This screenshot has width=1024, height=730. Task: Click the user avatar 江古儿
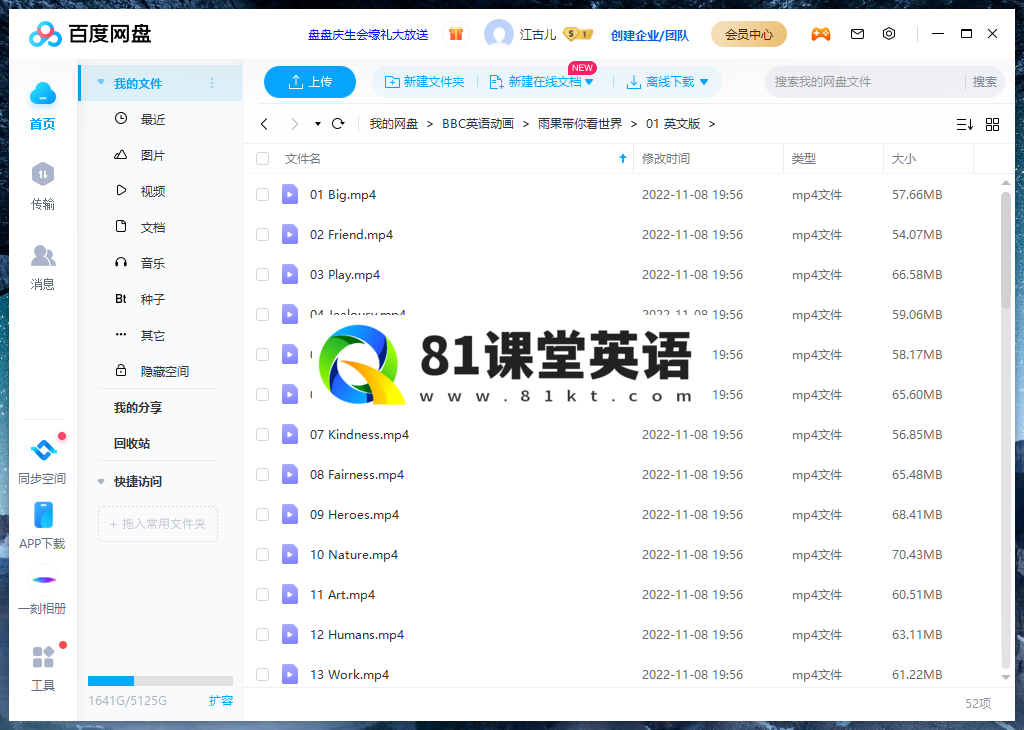(x=498, y=34)
